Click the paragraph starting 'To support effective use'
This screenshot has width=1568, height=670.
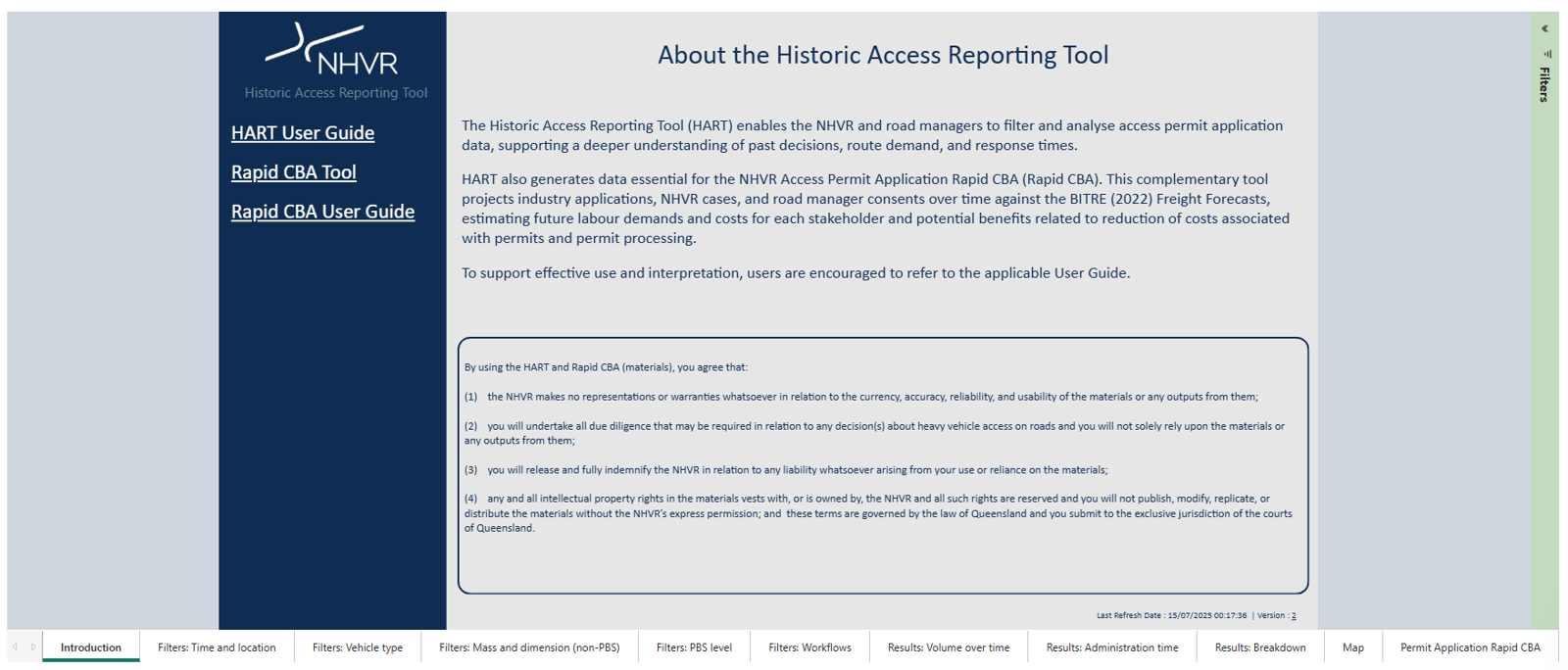pyautogui.click(x=796, y=272)
